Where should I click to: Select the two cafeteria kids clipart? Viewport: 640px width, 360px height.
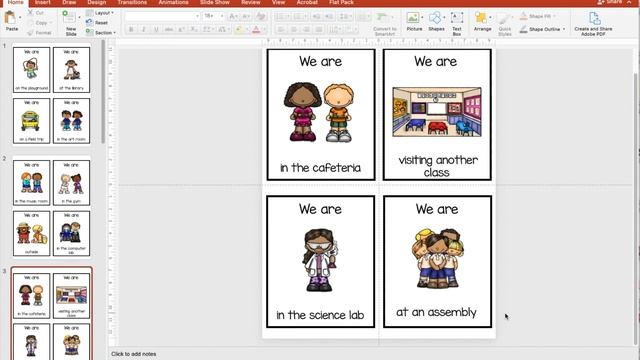319,112
